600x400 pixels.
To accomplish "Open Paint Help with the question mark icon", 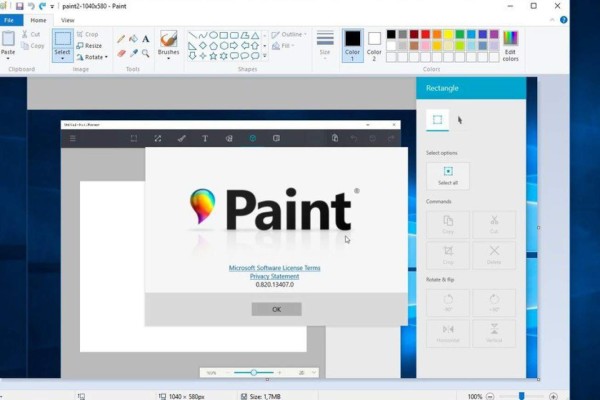I will (x=564, y=20).
